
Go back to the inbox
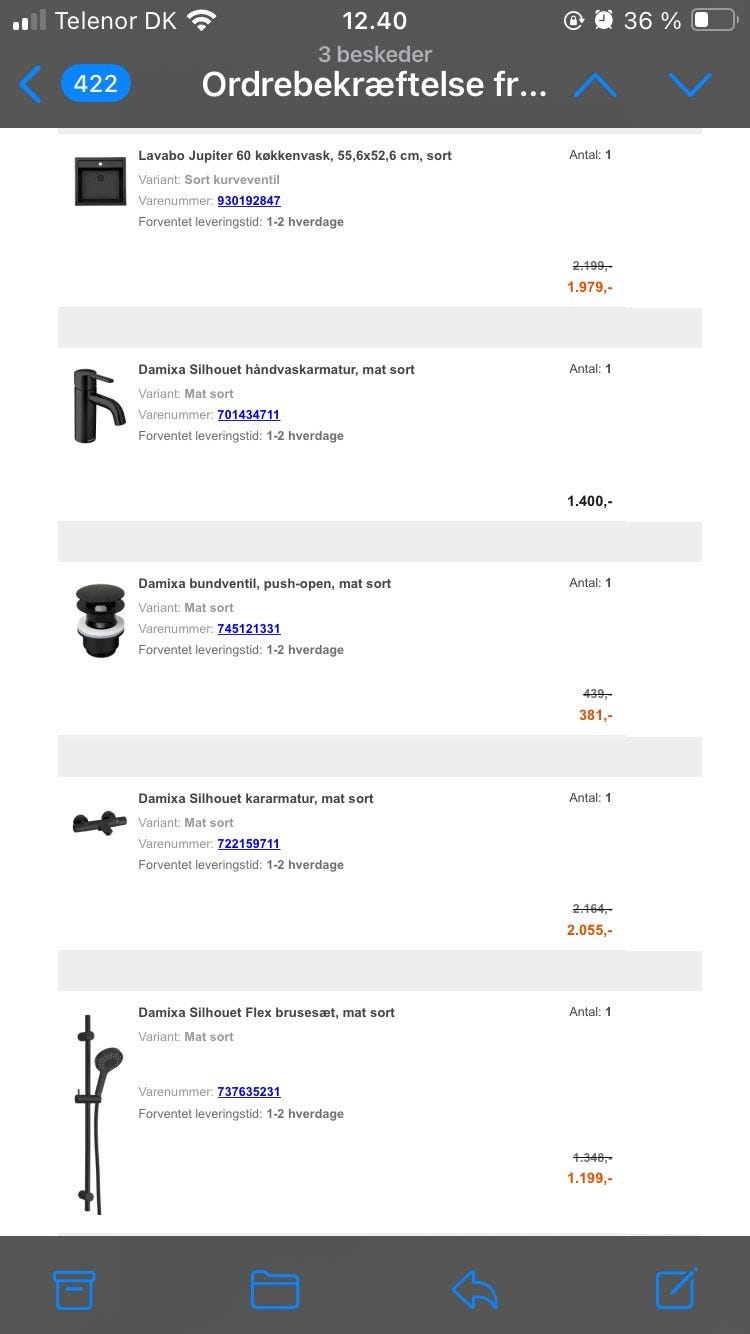click(x=31, y=85)
